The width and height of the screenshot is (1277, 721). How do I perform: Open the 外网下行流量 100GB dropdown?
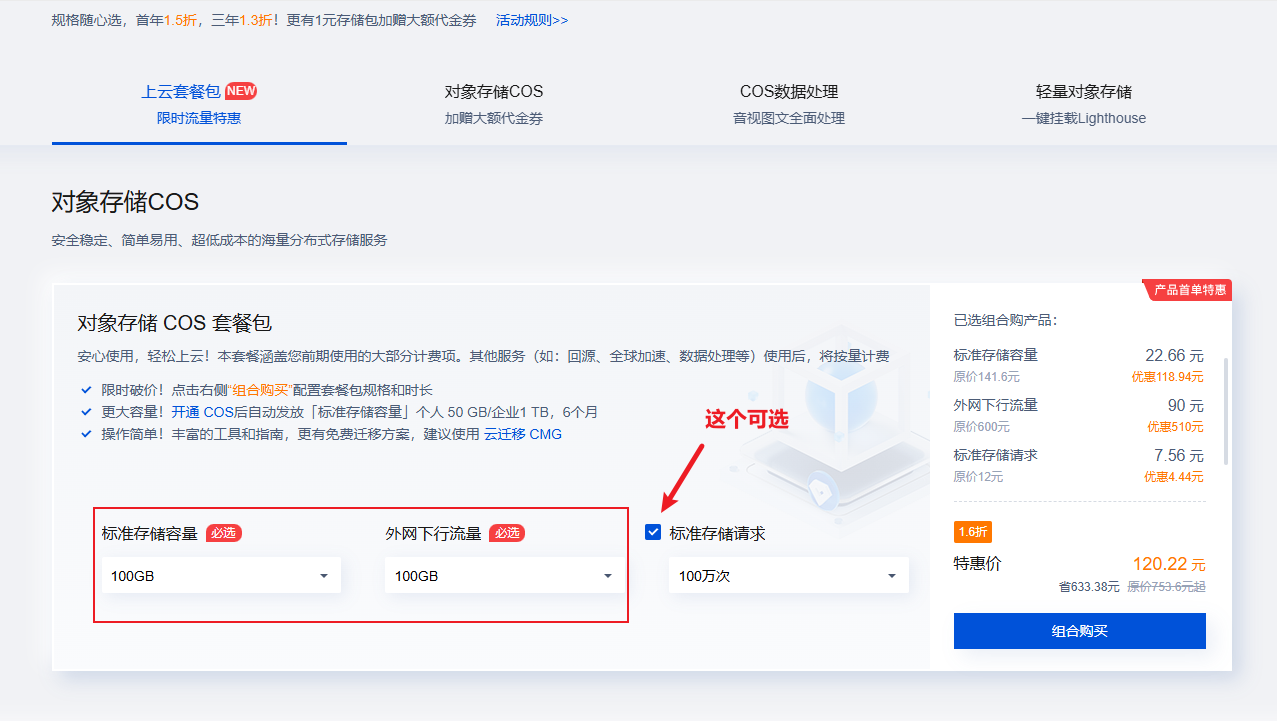point(505,576)
